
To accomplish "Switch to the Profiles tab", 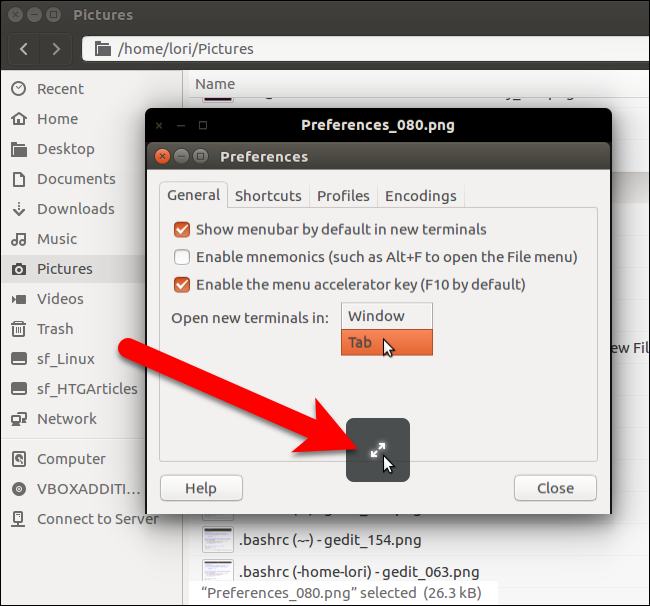I will pyautogui.click(x=343, y=196).
